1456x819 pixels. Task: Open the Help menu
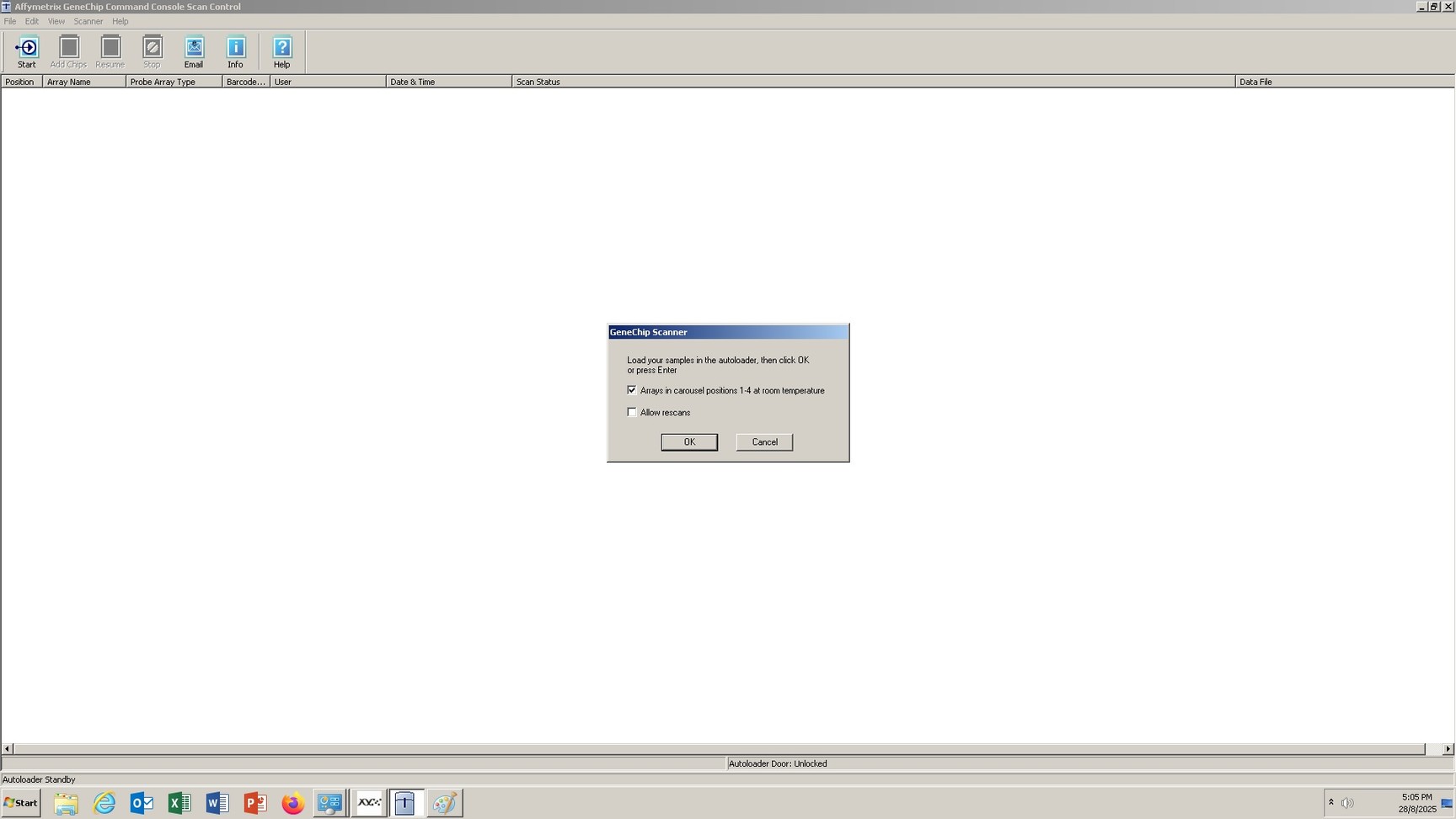[120, 21]
